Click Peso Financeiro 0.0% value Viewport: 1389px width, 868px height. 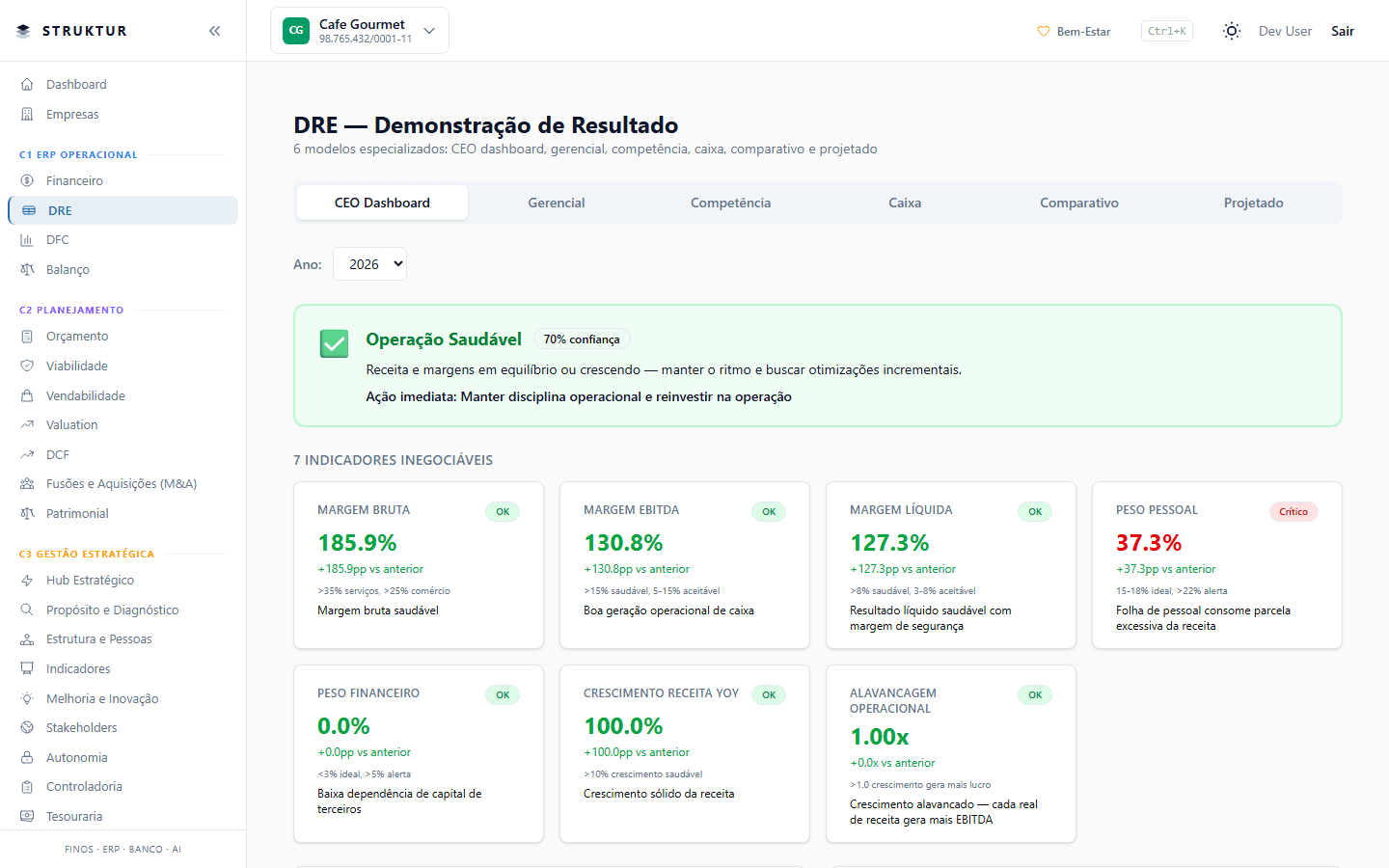pos(343,726)
